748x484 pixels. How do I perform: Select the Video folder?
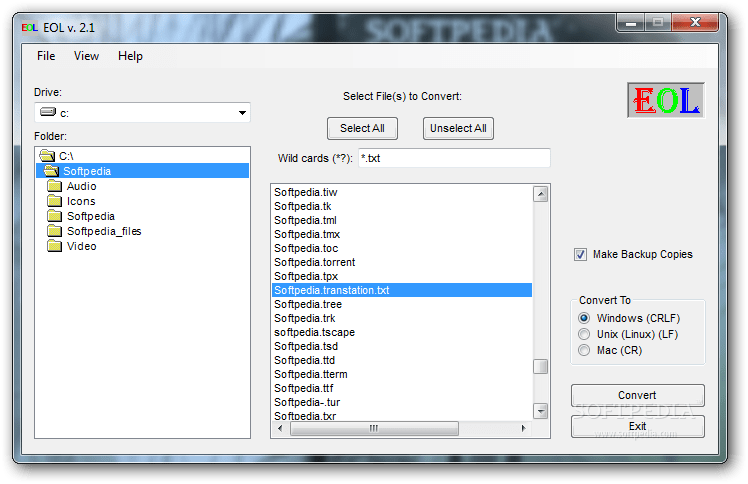82,246
